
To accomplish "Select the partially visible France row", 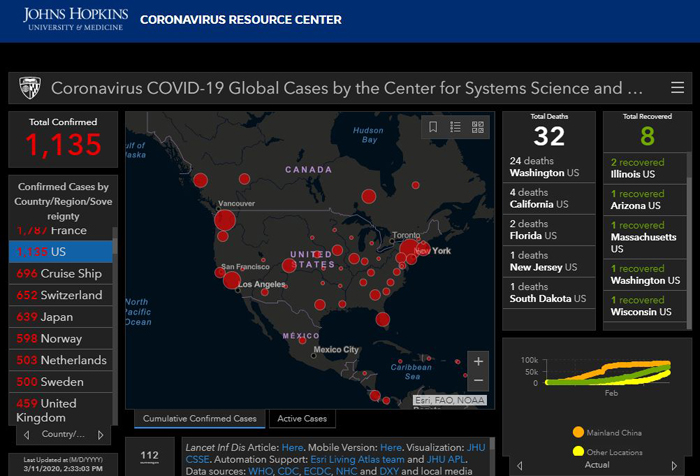I will (x=61, y=231).
